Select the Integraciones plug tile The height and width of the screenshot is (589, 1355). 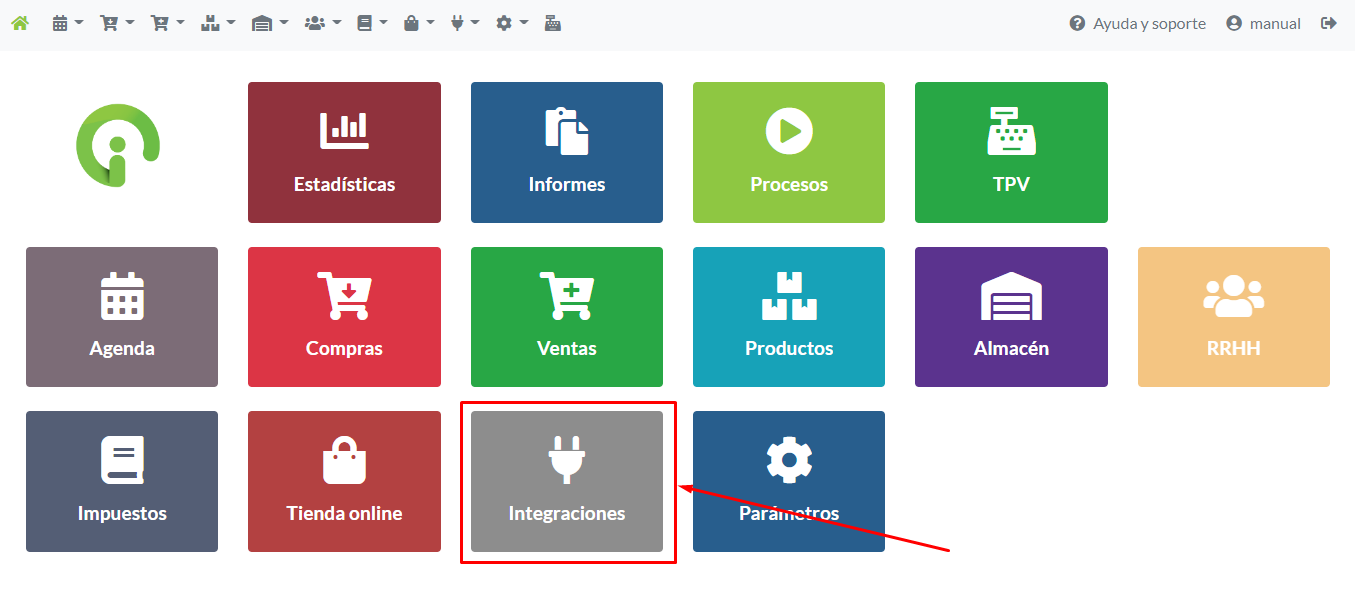566,481
